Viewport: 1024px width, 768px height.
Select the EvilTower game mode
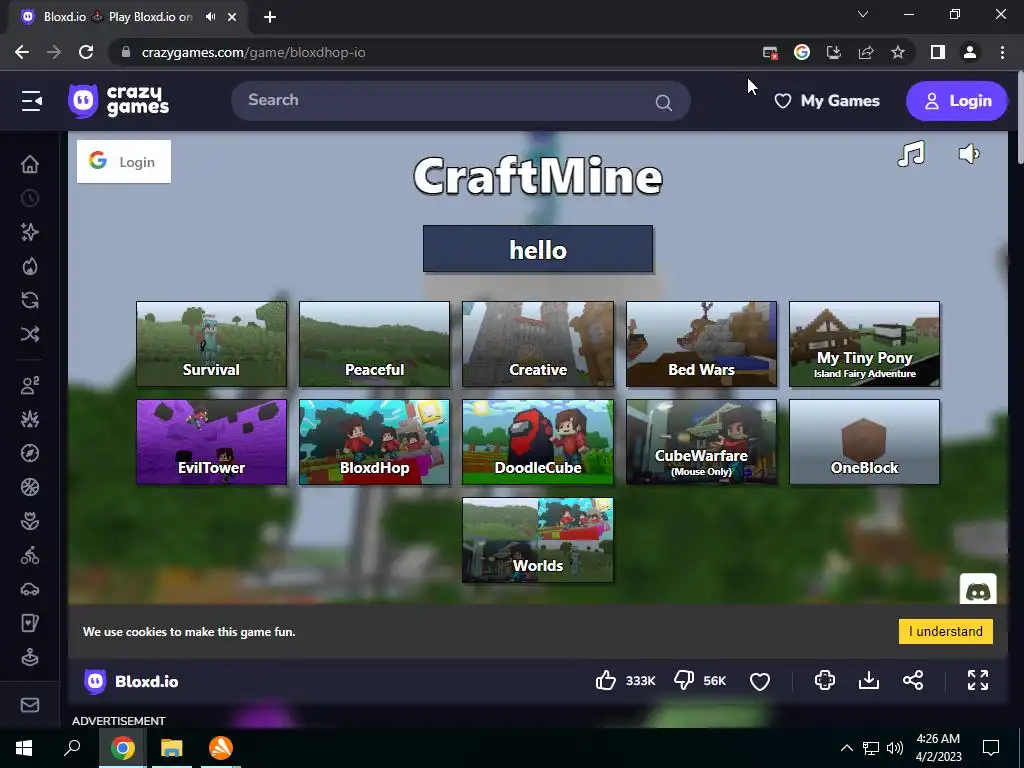(x=212, y=442)
